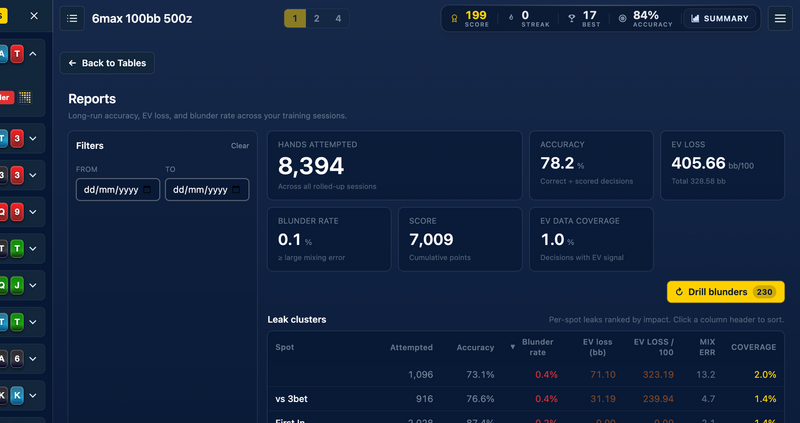
Task: Click the score medal icon
Action: tap(454, 19)
